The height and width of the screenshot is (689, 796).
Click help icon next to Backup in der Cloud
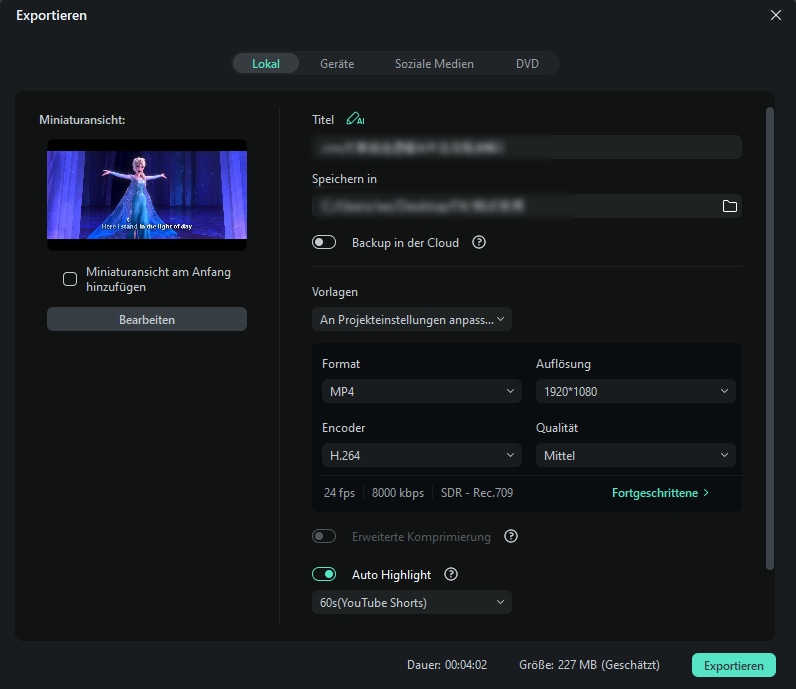pyautogui.click(x=479, y=242)
